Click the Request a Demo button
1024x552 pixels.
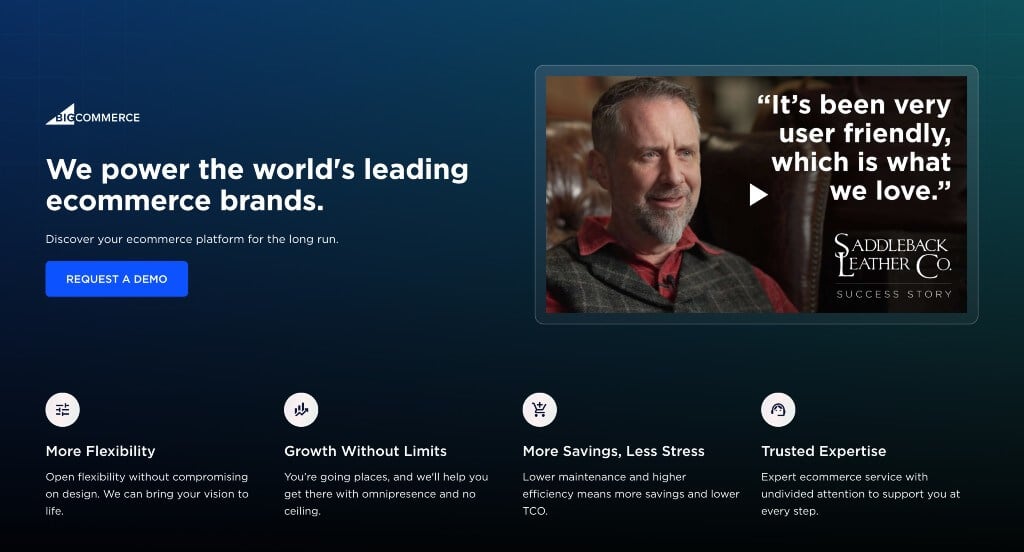(x=117, y=279)
